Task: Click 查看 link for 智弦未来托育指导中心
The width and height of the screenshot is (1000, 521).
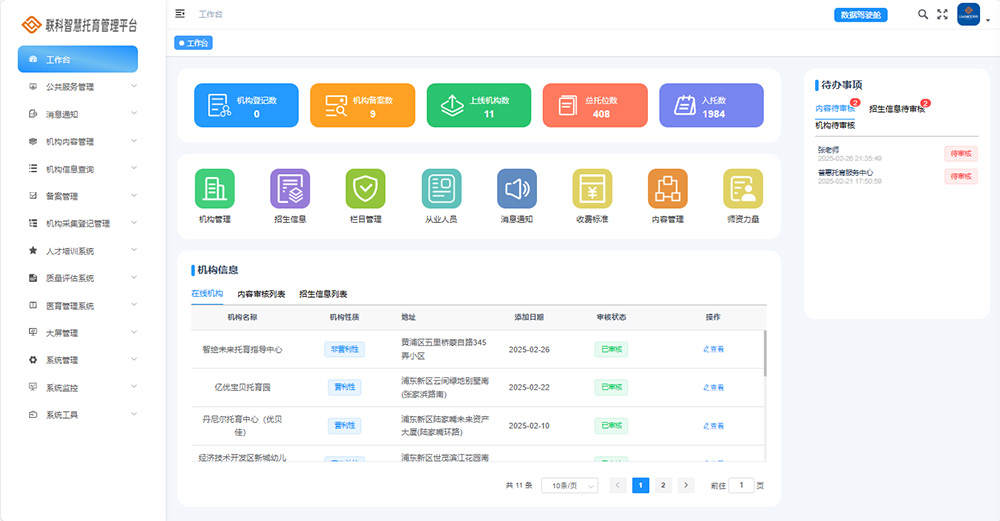Action: pyautogui.click(x=714, y=349)
